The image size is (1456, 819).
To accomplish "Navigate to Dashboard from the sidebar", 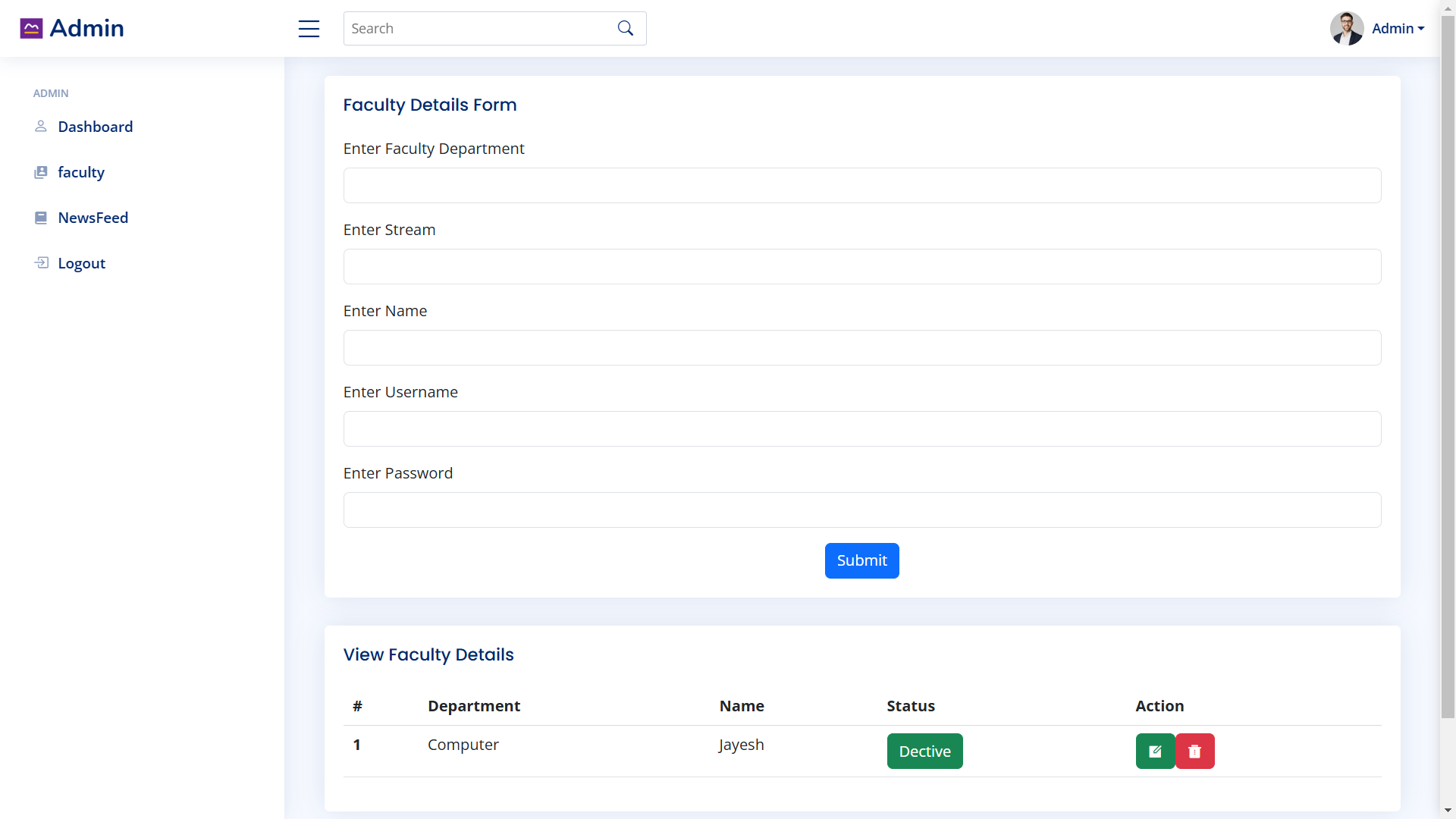I will (96, 127).
